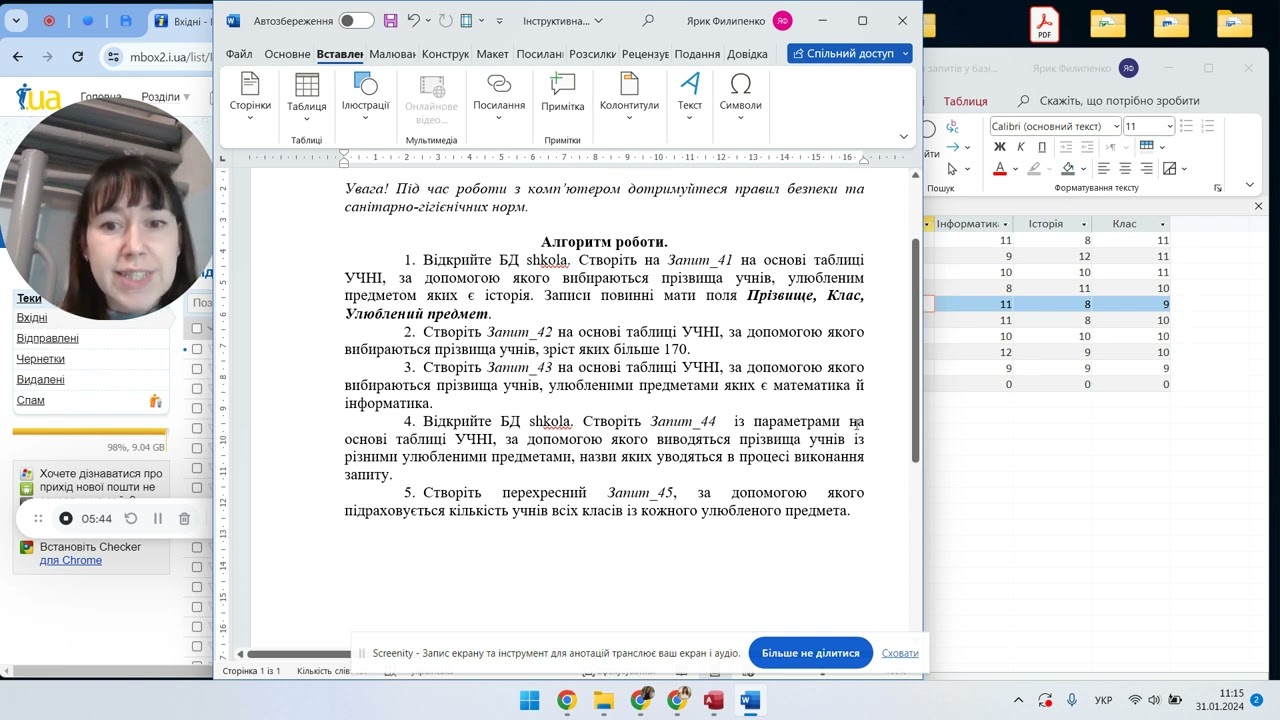Open Спам mail folder link
Viewport: 1280px width, 720px height.
[30, 400]
